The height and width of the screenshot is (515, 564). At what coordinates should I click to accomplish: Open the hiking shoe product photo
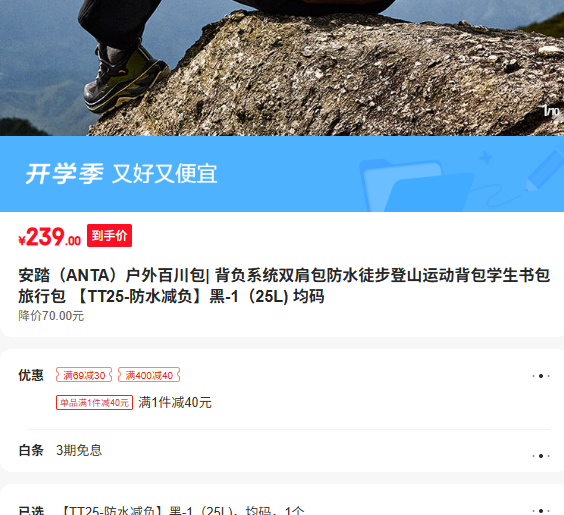point(282,68)
